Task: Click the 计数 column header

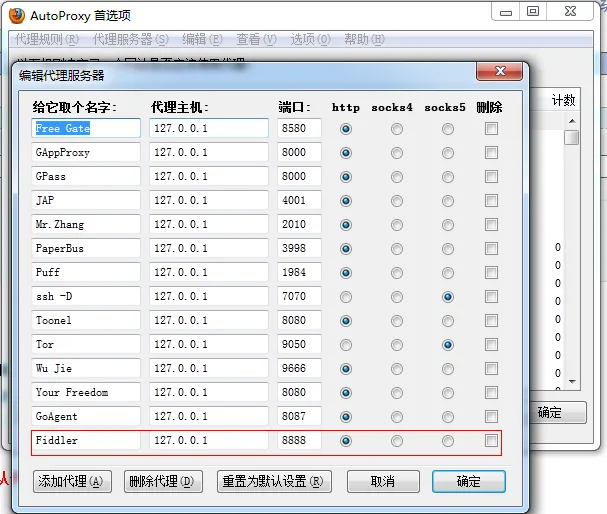Action: coord(563,100)
